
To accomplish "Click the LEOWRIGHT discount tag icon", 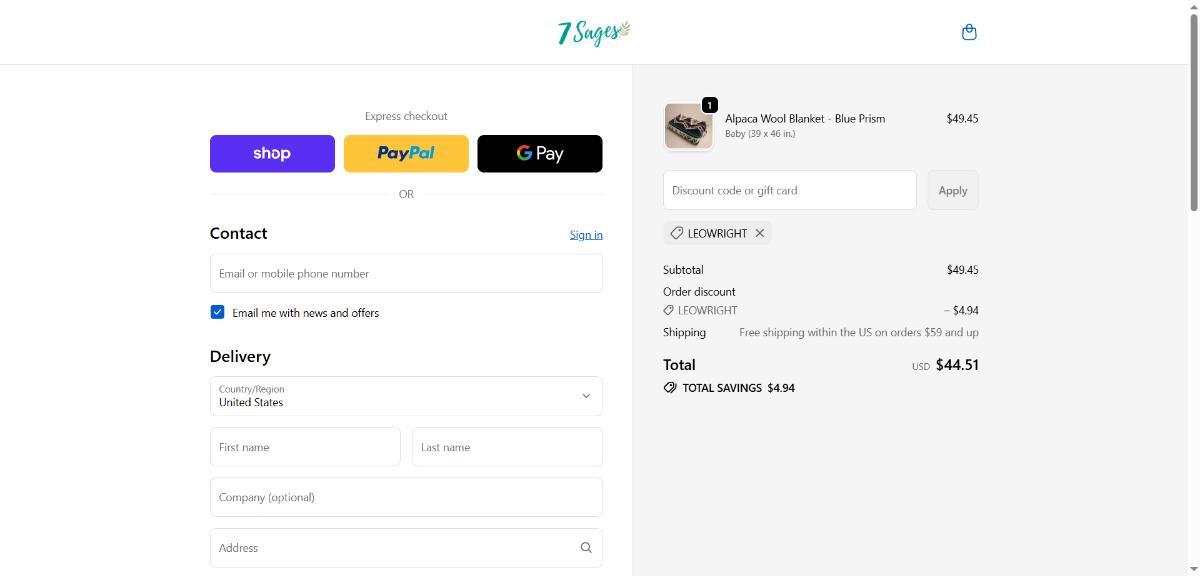I will pos(677,233).
